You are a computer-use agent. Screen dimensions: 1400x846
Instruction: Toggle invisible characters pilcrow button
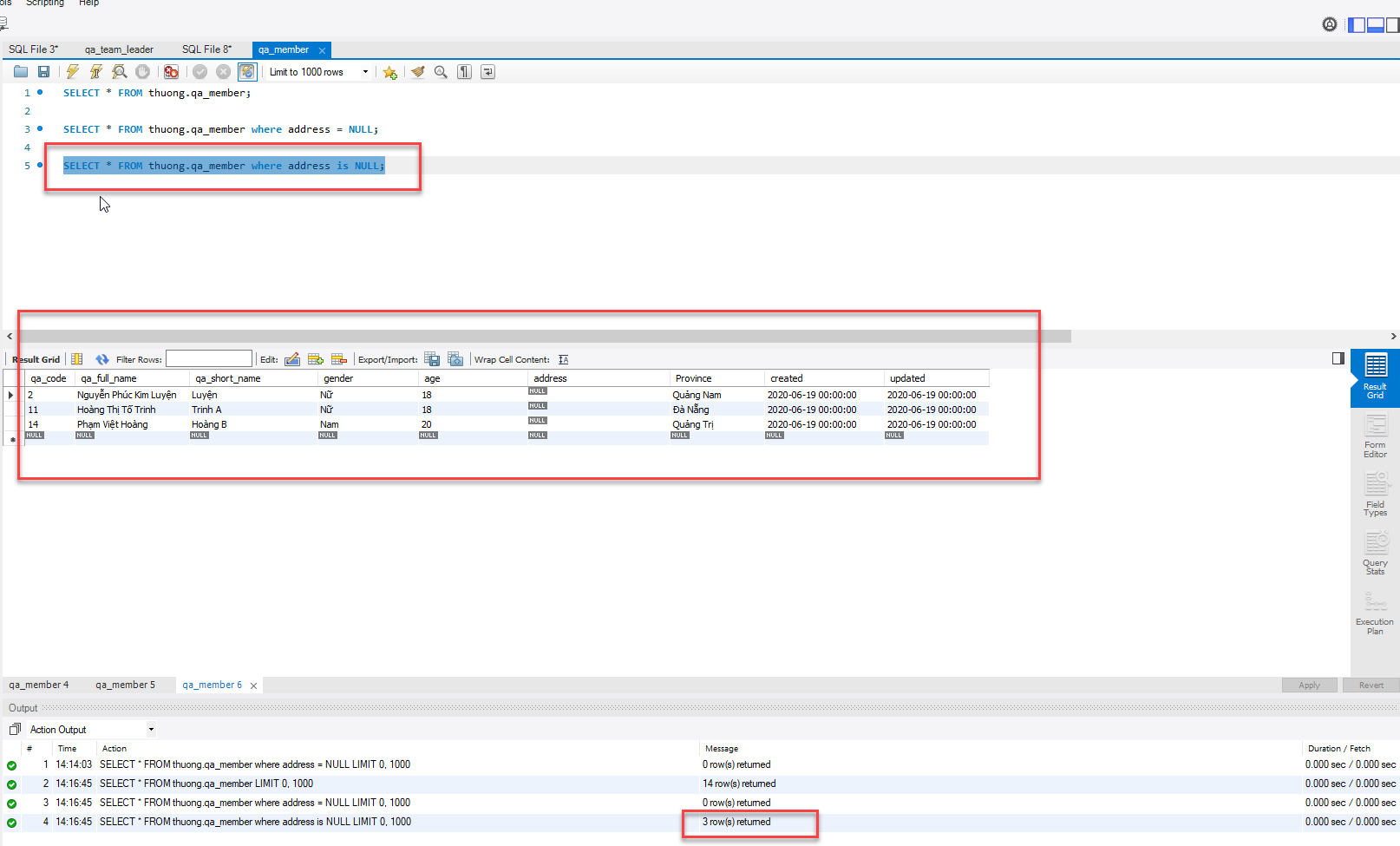pyautogui.click(x=465, y=72)
